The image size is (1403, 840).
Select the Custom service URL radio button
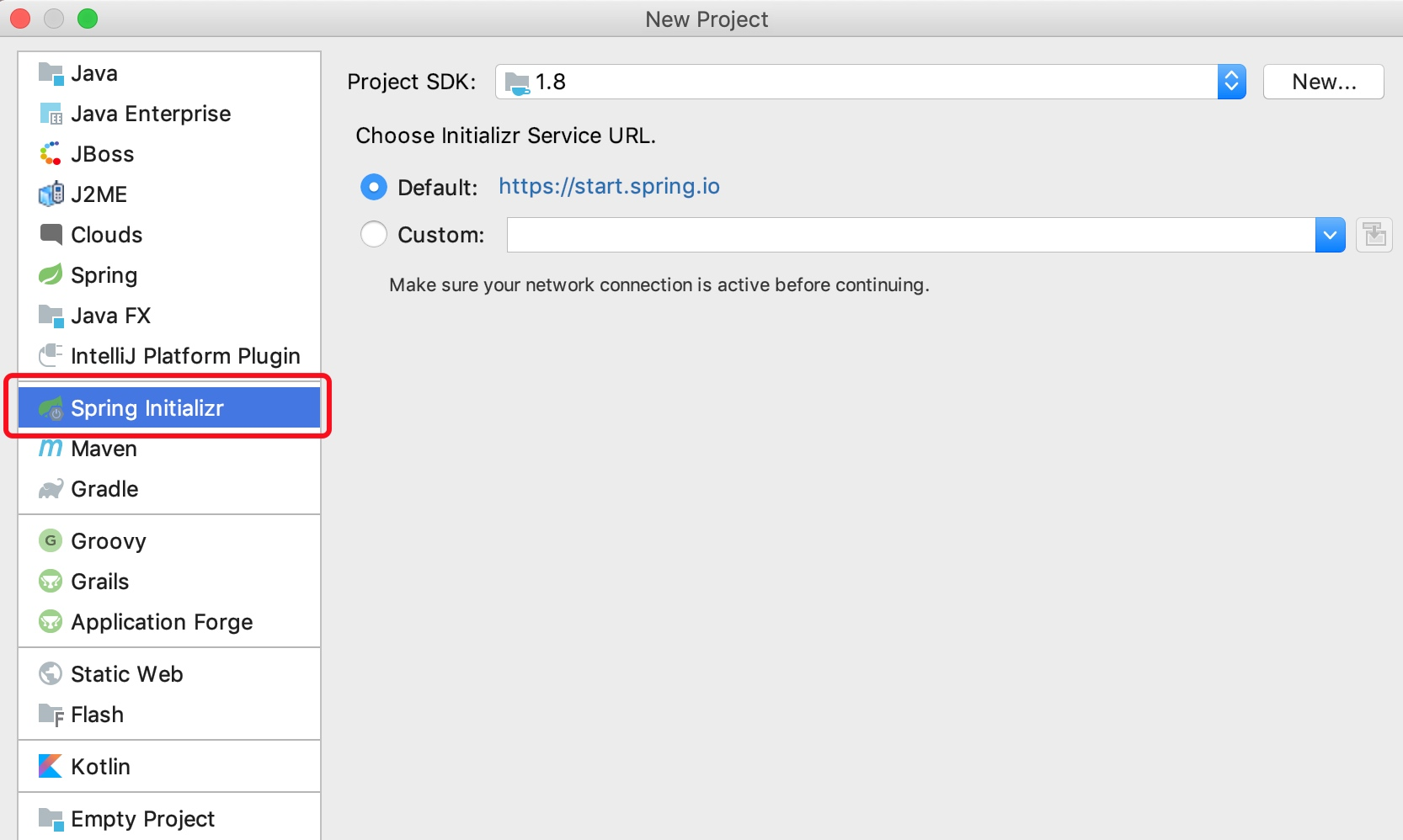(374, 234)
